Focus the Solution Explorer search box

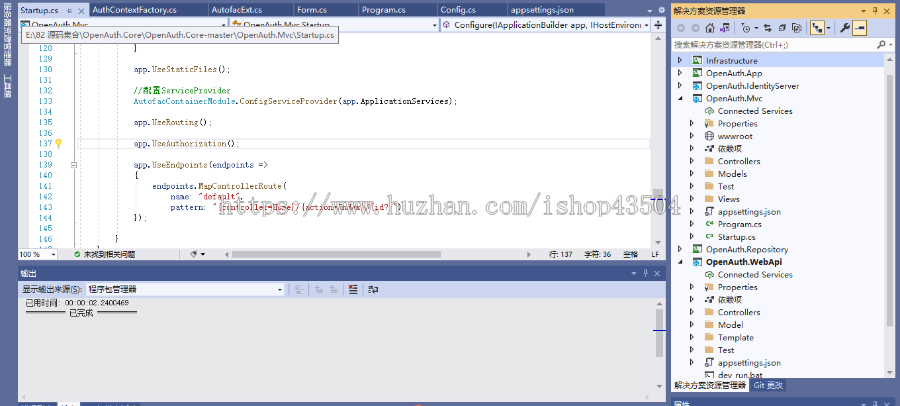773,45
